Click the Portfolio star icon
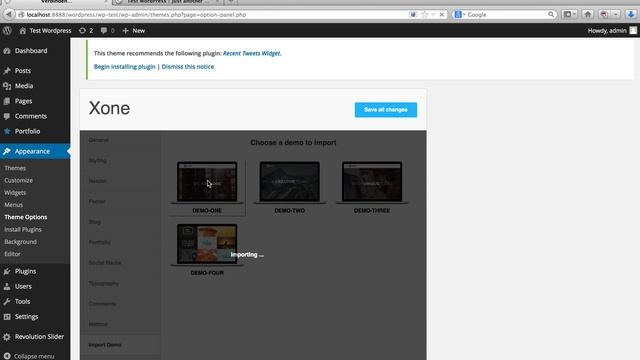The height and width of the screenshot is (360, 640). point(7,131)
